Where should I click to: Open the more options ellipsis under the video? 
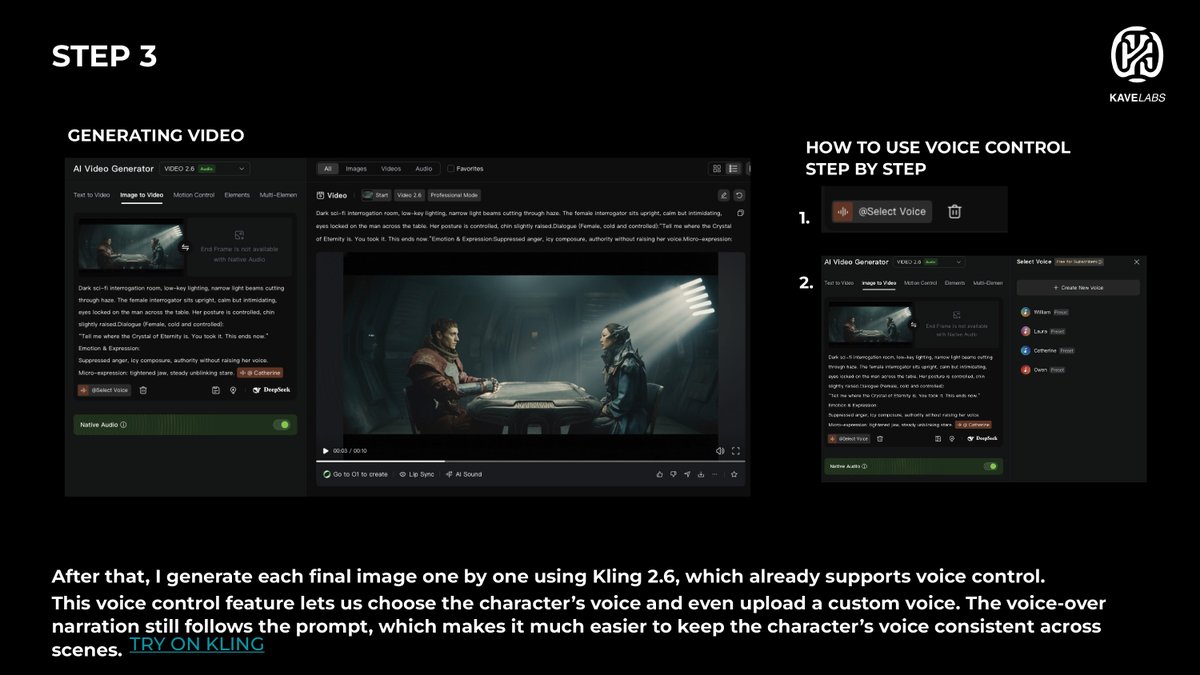[715, 474]
